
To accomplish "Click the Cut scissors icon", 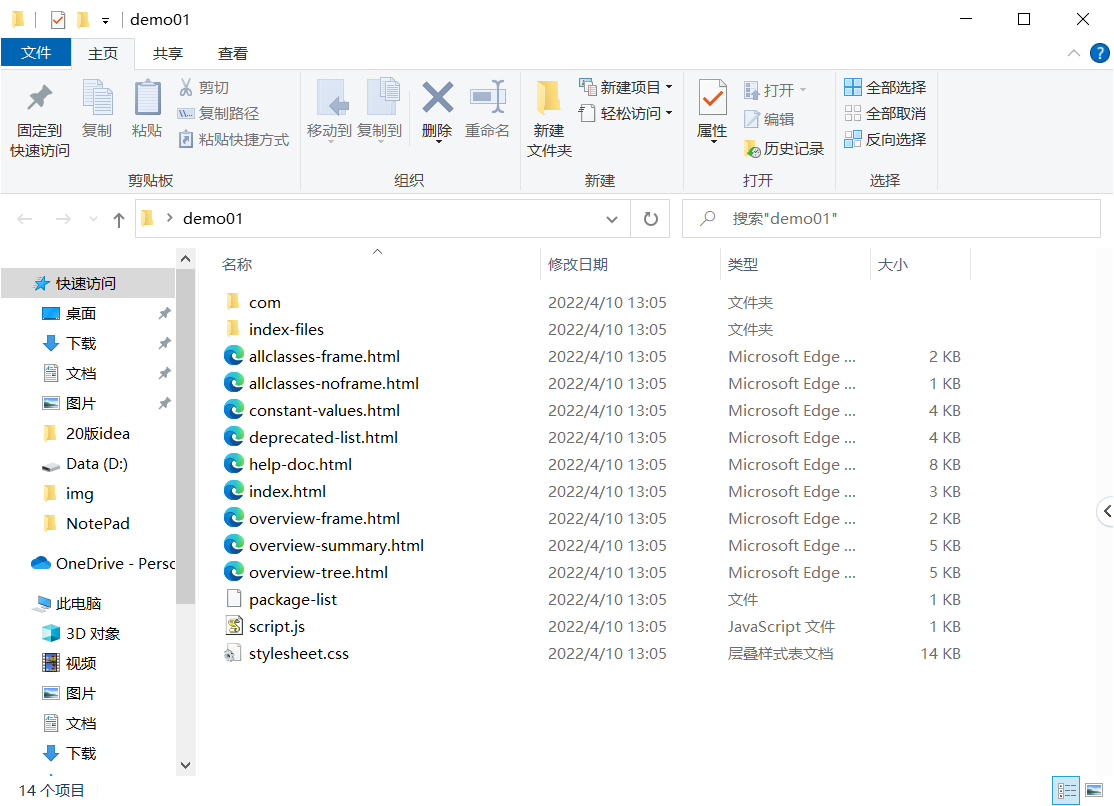I will pyautogui.click(x=186, y=87).
